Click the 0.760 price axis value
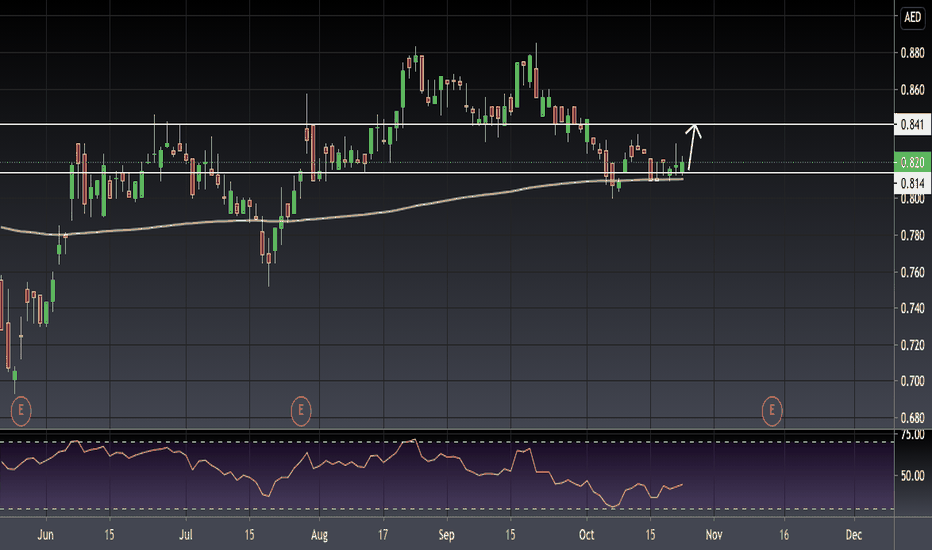Viewport: 932px width, 550px height. click(x=912, y=272)
